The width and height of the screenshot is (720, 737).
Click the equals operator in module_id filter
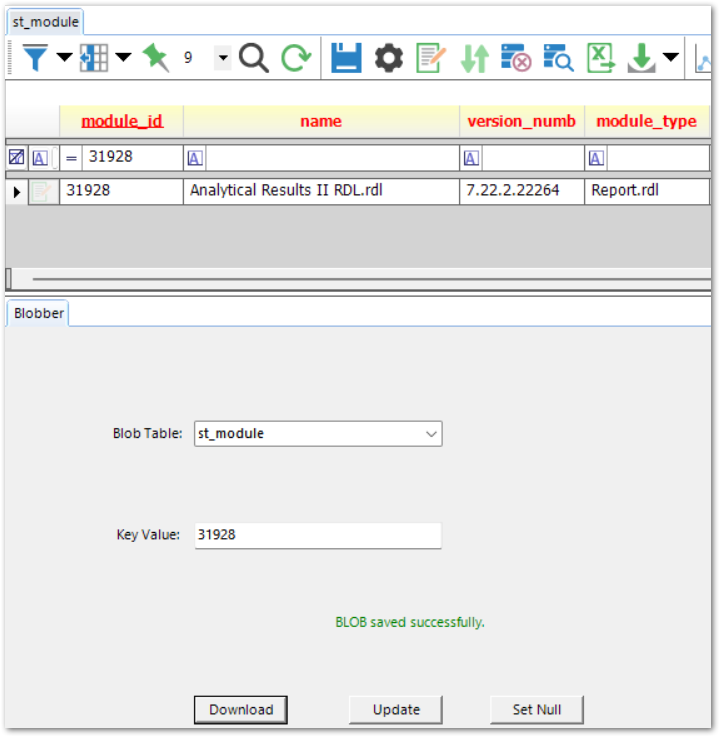71,158
